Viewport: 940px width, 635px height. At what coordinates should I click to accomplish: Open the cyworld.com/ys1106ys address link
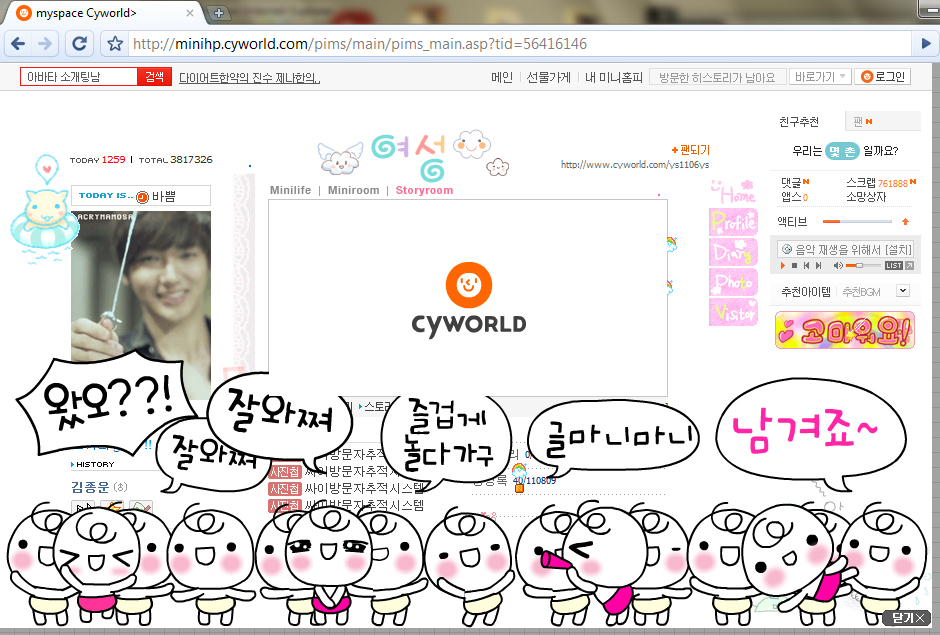click(x=635, y=164)
